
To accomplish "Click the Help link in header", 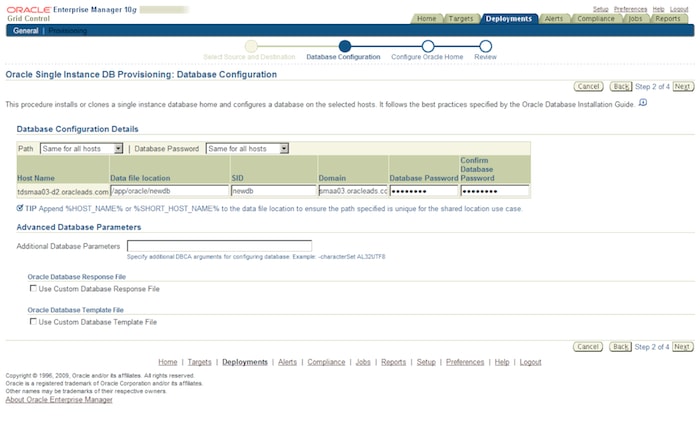I will point(658,9).
